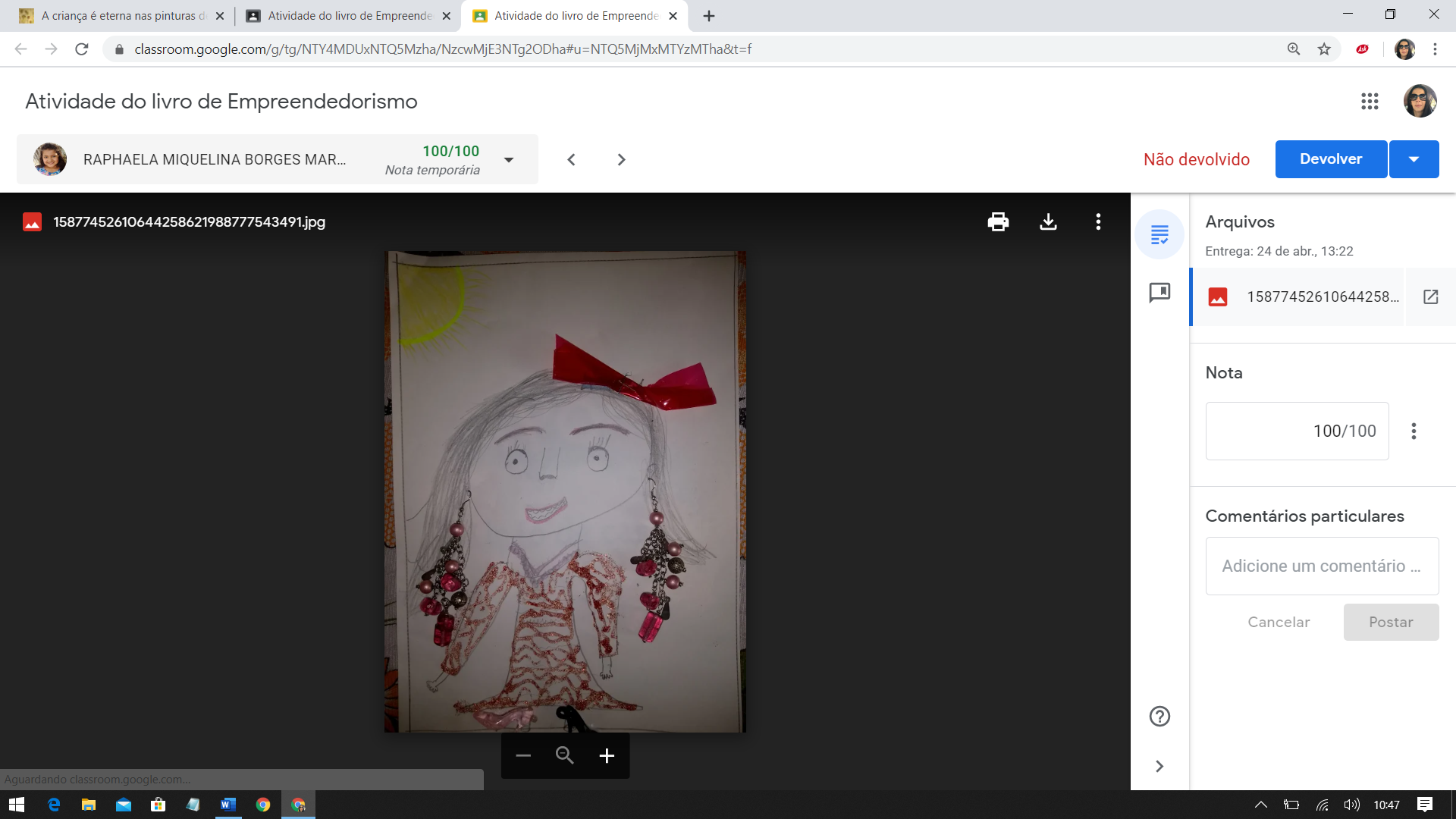Open attachment in a new window
Image resolution: width=1456 pixels, height=819 pixels.
(x=1430, y=297)
